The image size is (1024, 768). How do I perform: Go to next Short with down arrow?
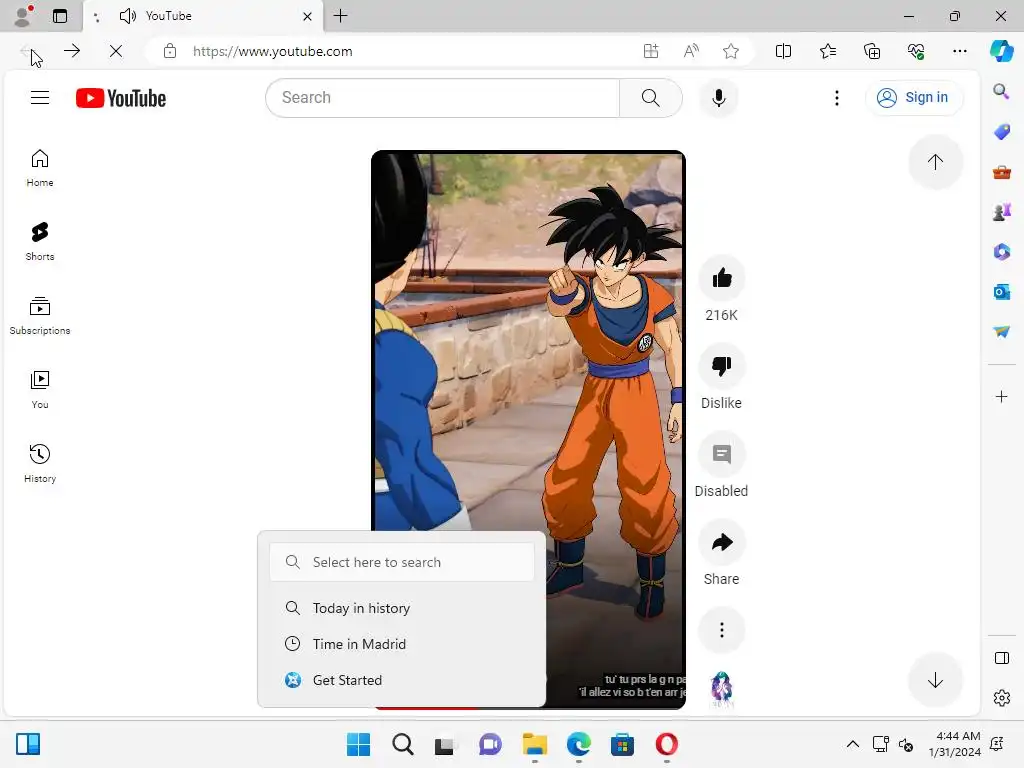pyautogui.click(x=935, y=680)
